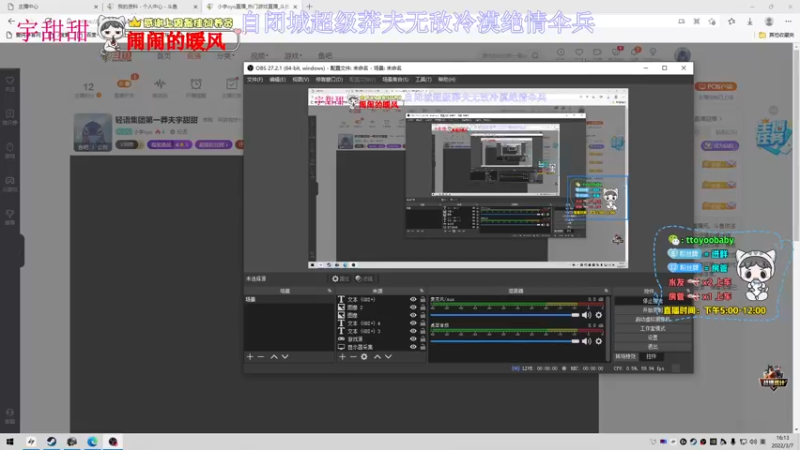This screenshot has height=450, width=800.
Task: Toggle visibility of 图像 2 source
Action: (x=413, y=307)
